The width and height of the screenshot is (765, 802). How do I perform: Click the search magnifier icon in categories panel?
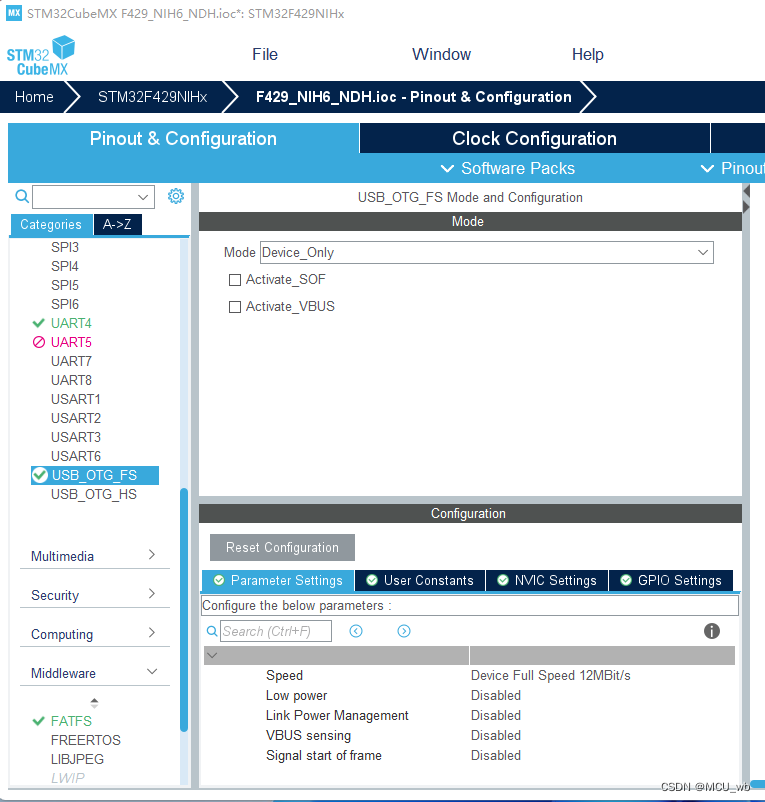tap(22, 196)
